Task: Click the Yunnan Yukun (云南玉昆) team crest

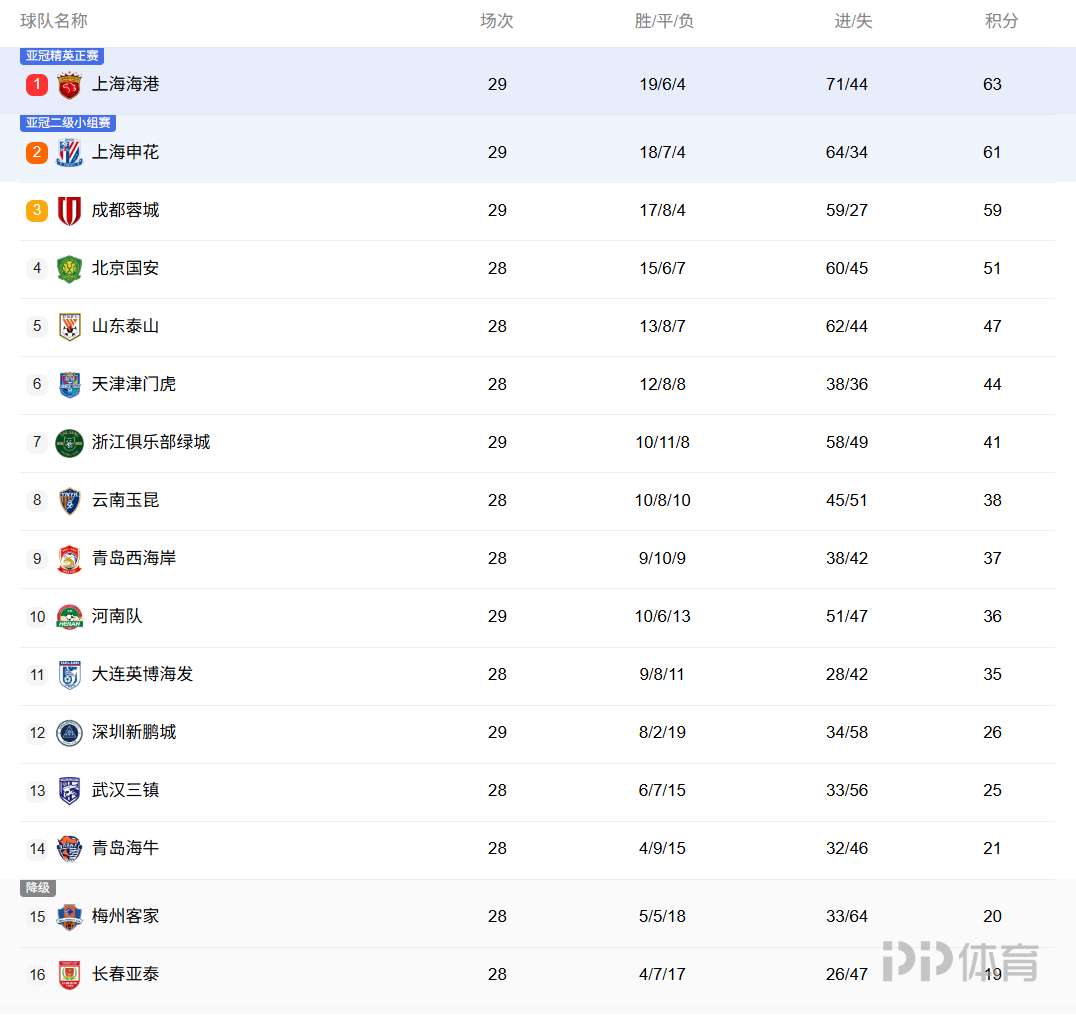Action: click(69, 501)
